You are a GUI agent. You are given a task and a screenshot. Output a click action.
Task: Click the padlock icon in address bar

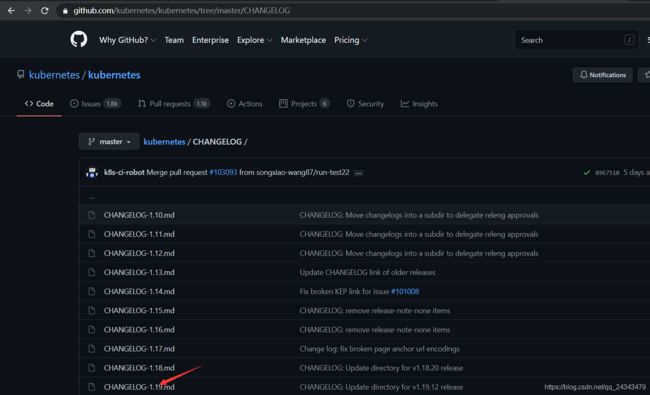[x=65, y=11]
